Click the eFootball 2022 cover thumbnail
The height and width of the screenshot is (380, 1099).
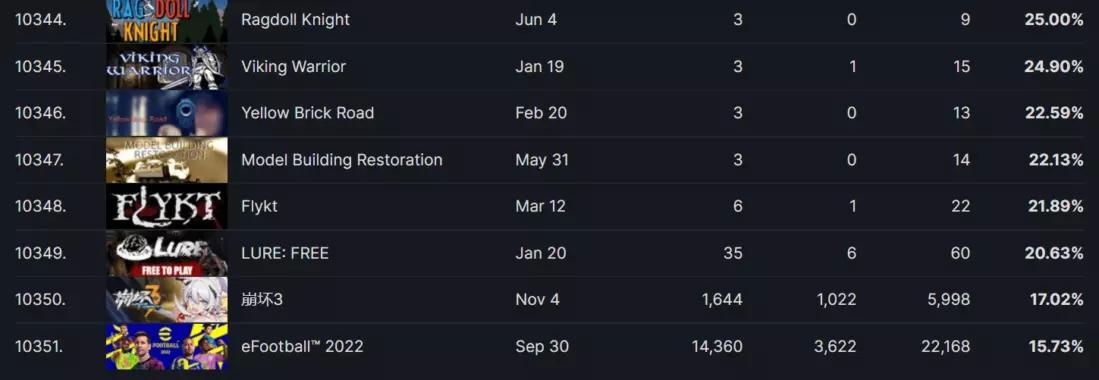click(x=167, y=346)
